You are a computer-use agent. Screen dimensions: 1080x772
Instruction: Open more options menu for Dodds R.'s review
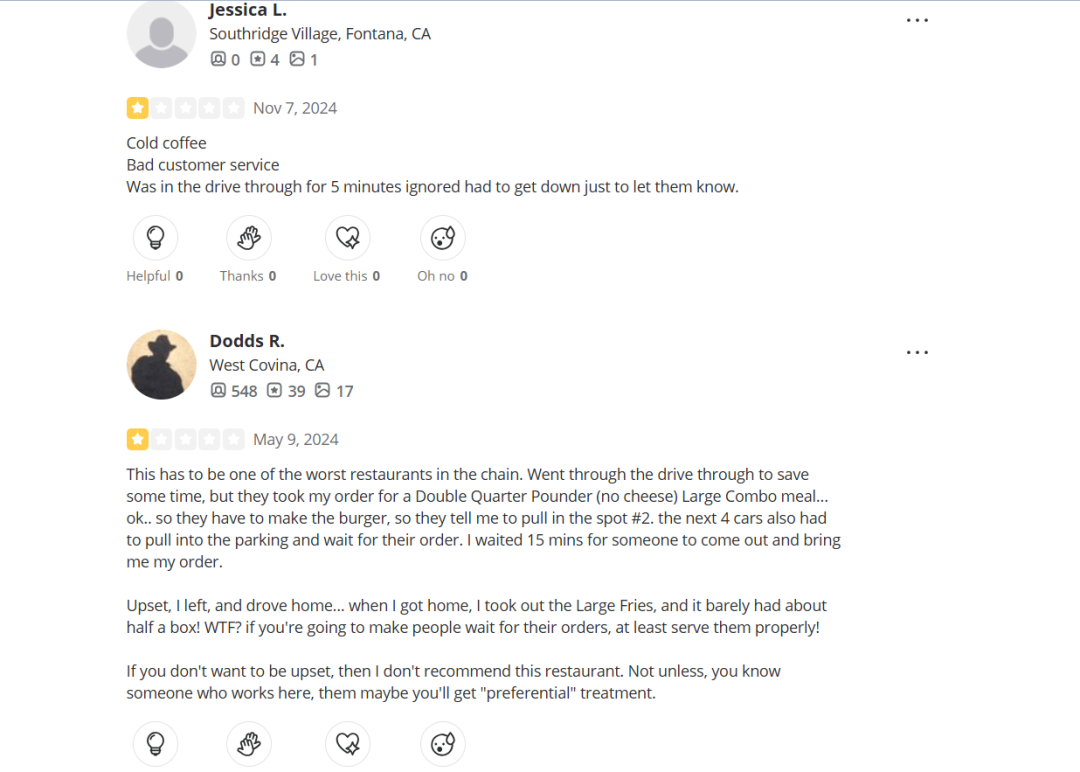pos(917,352)
